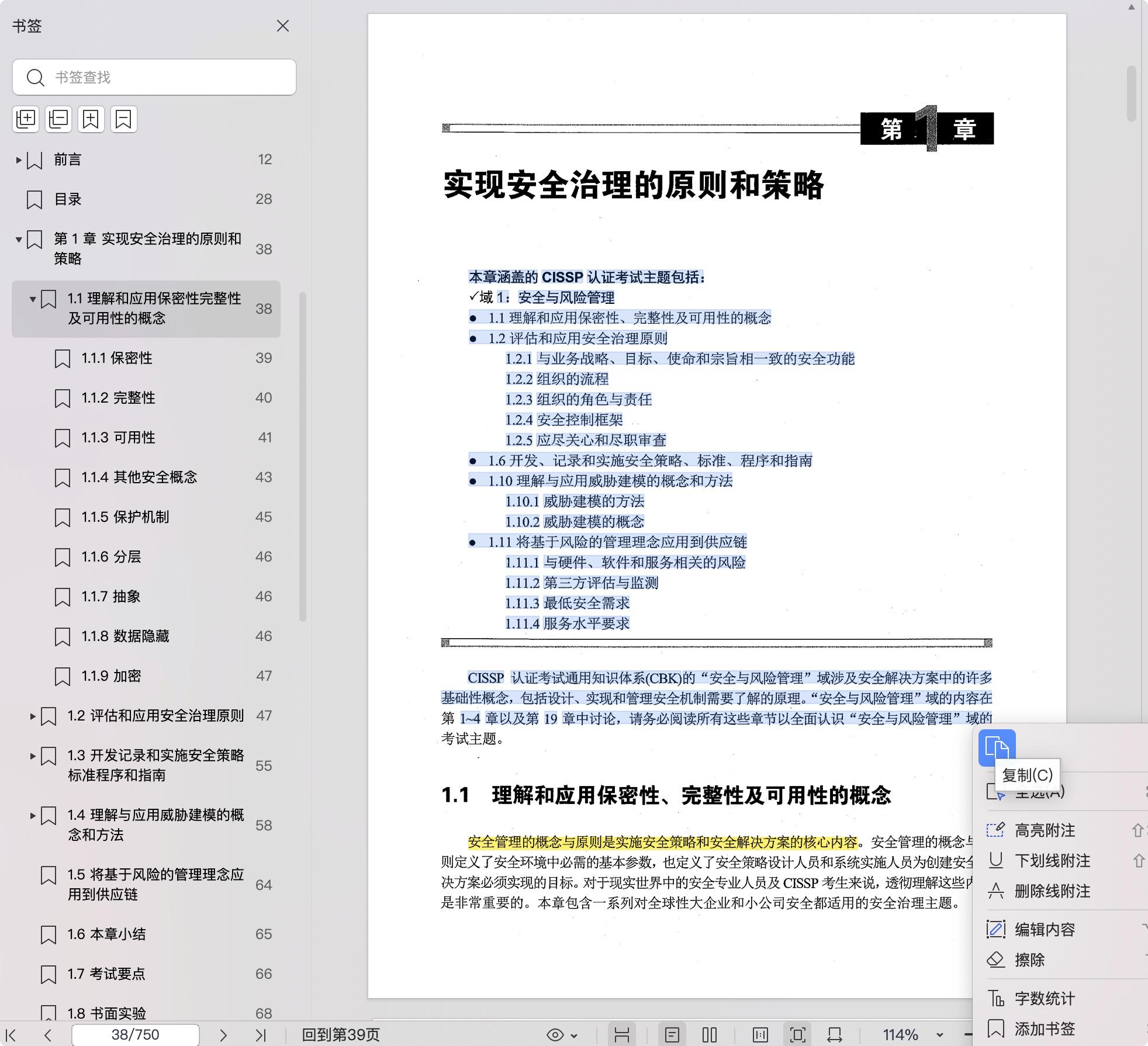Screen dimensions: 1148x1046
Task: Open 字数统计 word count from menu
Action: [1045, 999]
